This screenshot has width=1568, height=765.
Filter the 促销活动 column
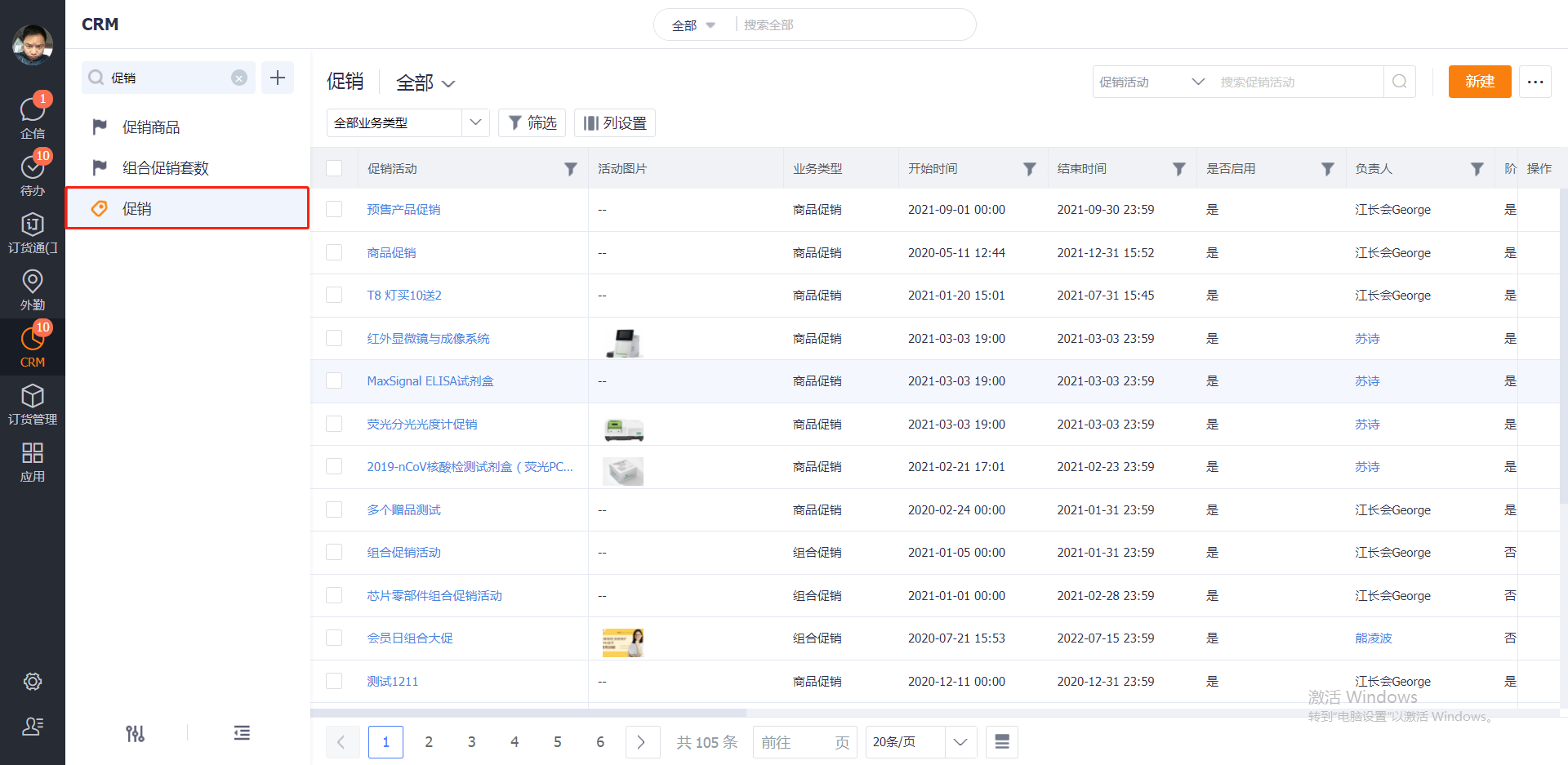571,169
